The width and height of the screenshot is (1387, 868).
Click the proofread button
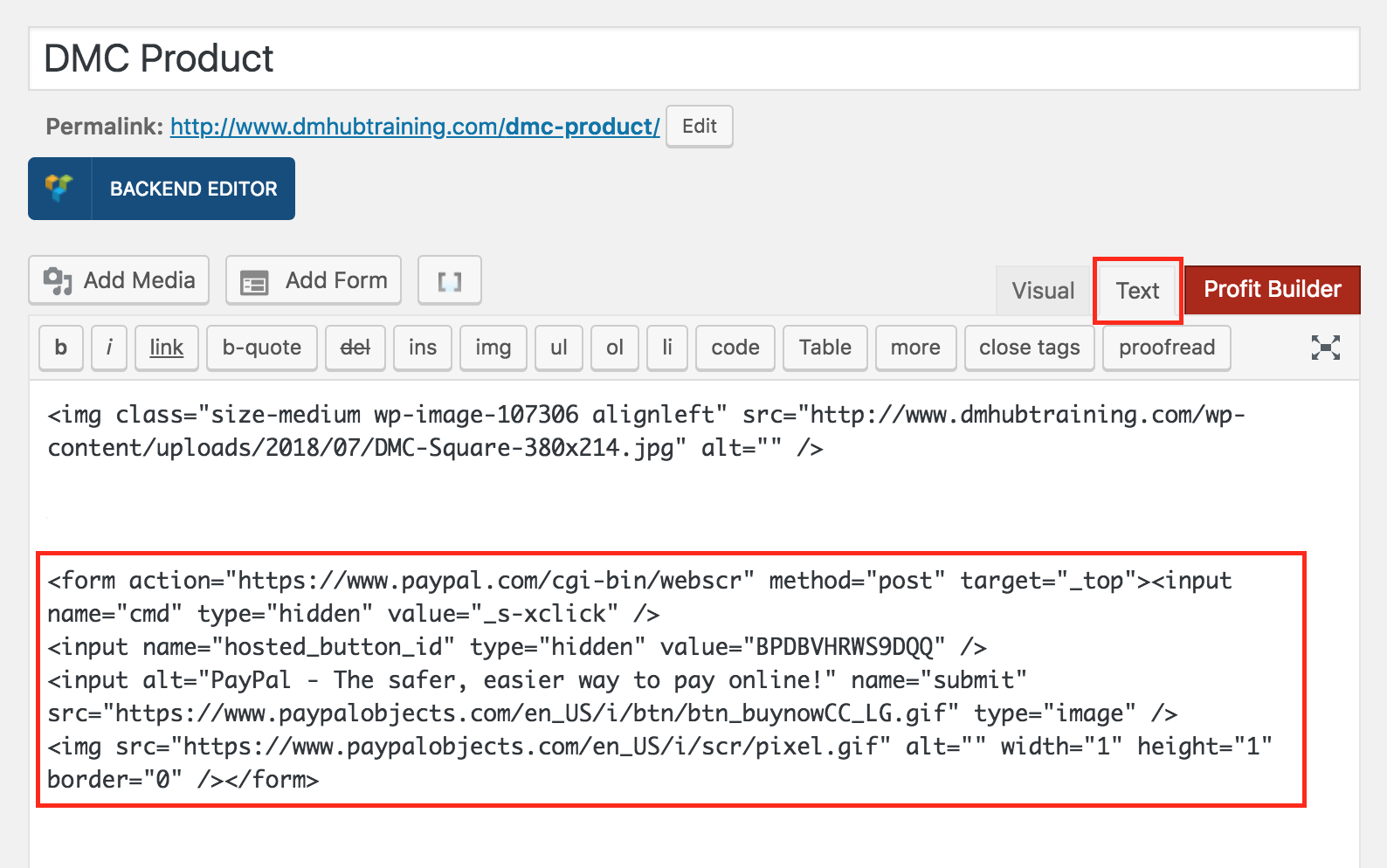coord(1167,348)
